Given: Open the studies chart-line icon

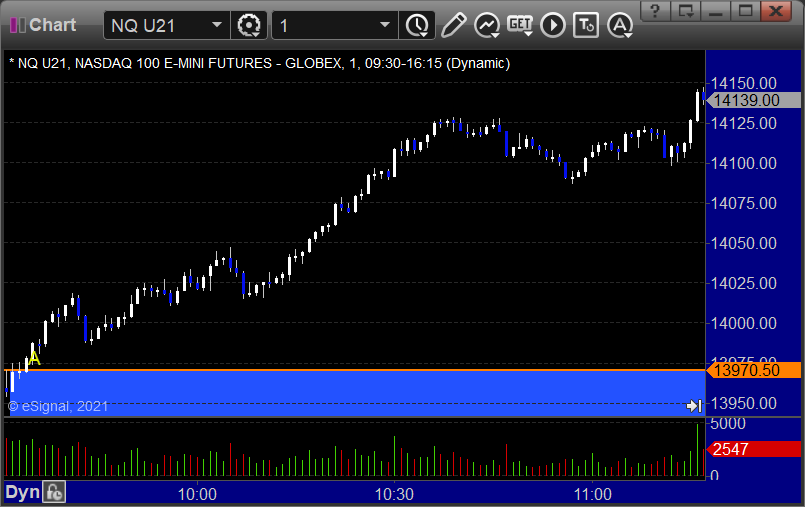Looking at the screenshot, I should (487, 25).
